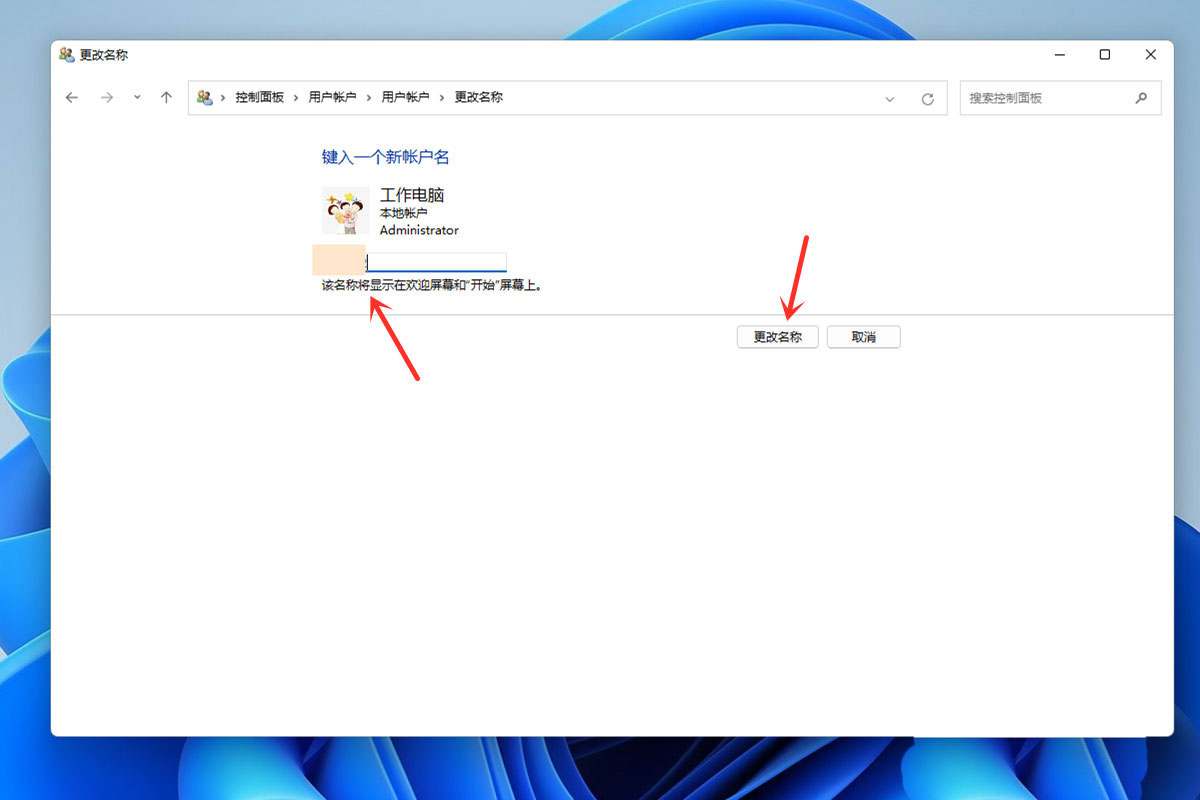Click the refresh icon in address bar
This screenshot has width=1200, height=800.
[927, 97]
